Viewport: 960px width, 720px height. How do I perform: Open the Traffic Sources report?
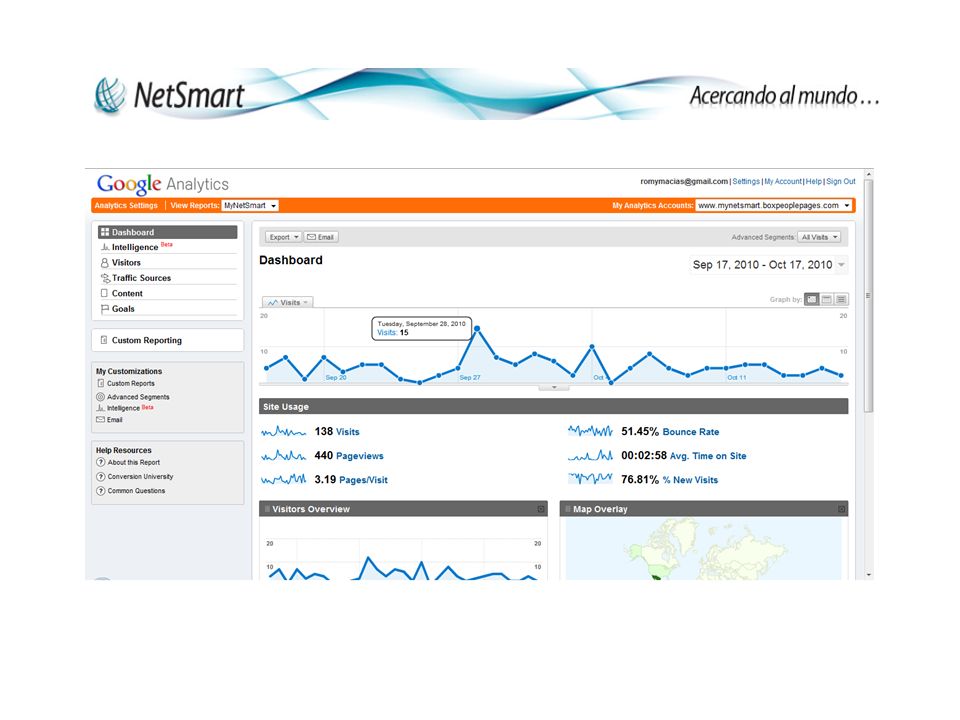(x=141, y=278)
